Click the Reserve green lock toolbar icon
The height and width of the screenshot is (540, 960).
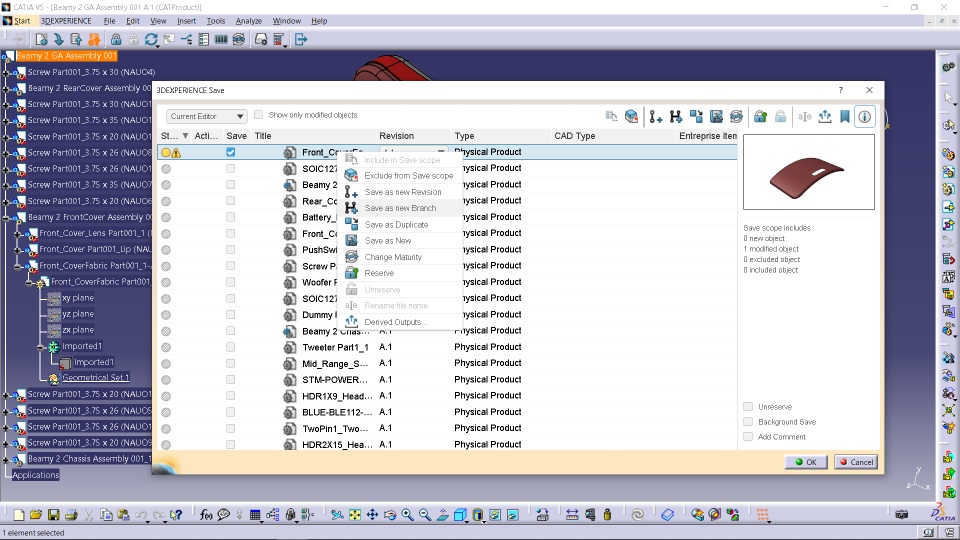point(760,116)
